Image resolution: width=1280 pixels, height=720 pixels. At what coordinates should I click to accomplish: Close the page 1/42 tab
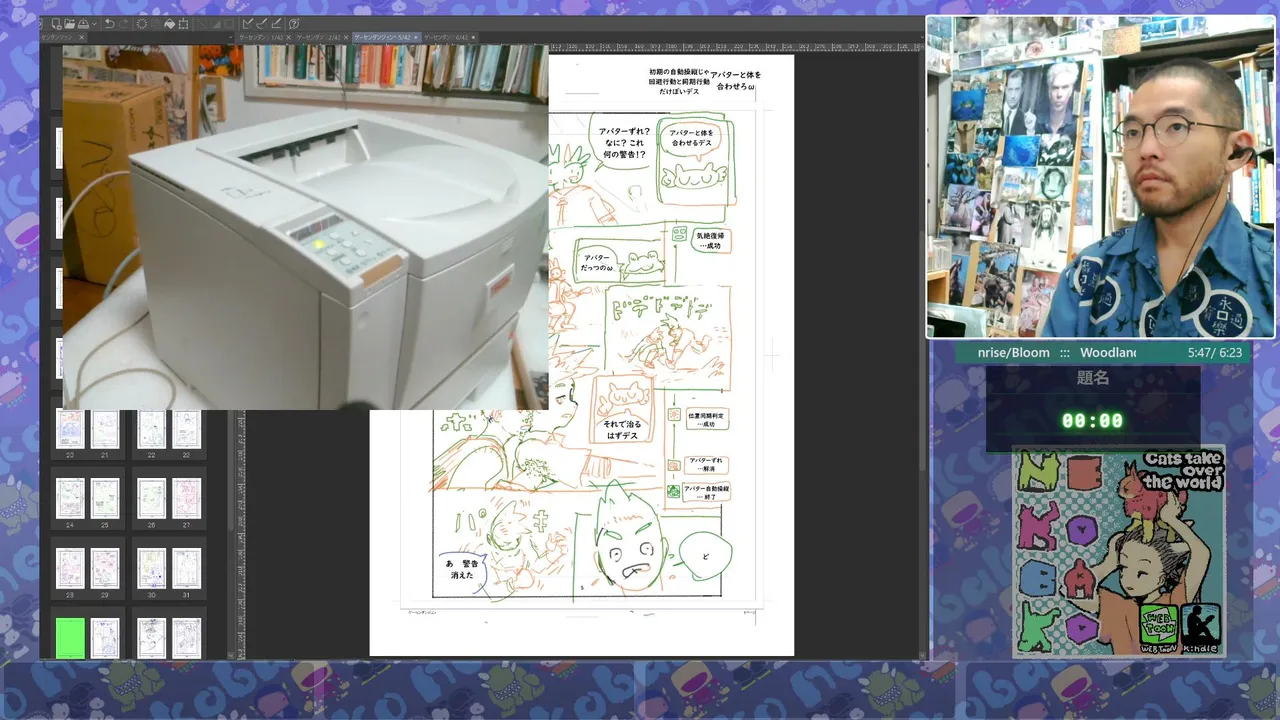(x=287, y=37)
